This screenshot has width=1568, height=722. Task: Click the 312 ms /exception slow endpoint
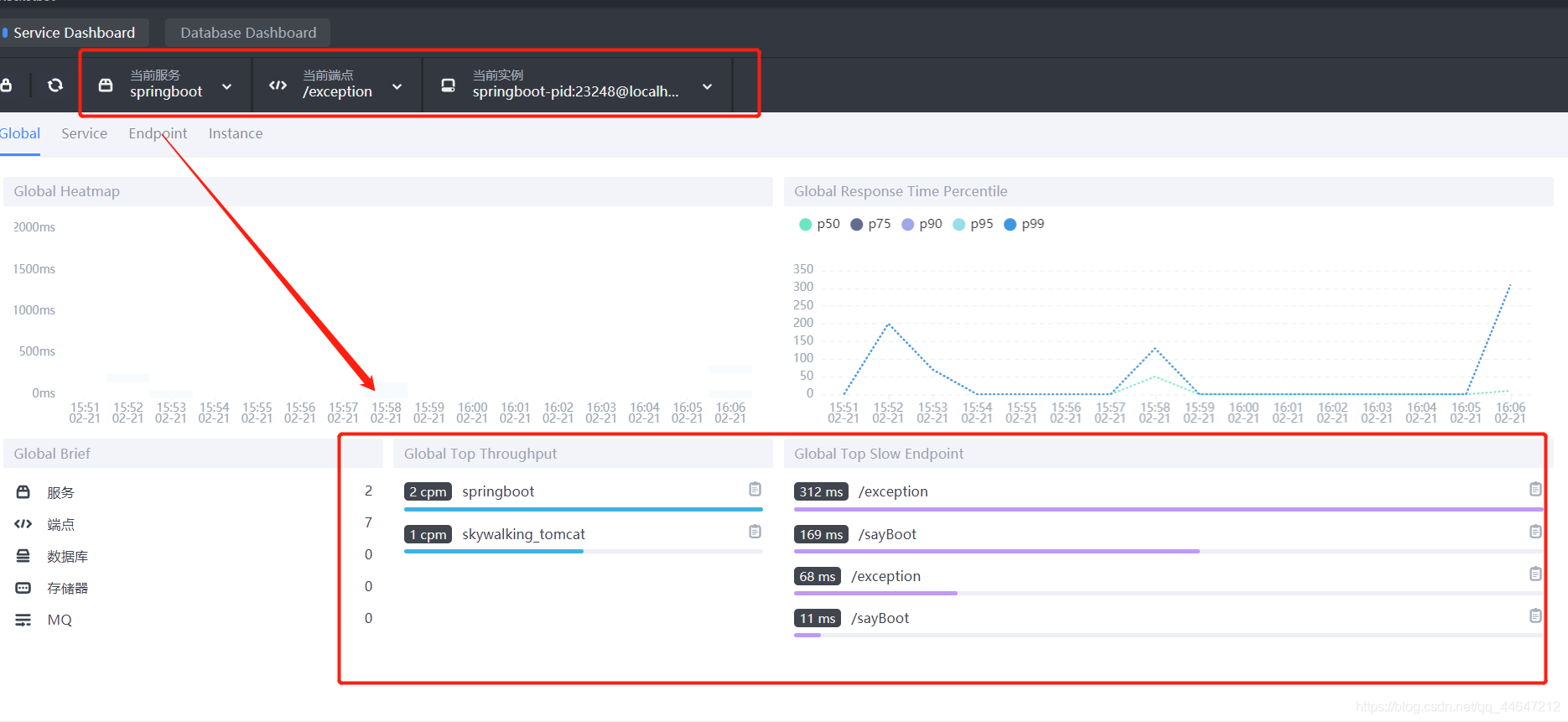pyautogui.click(x=893, y=491)
